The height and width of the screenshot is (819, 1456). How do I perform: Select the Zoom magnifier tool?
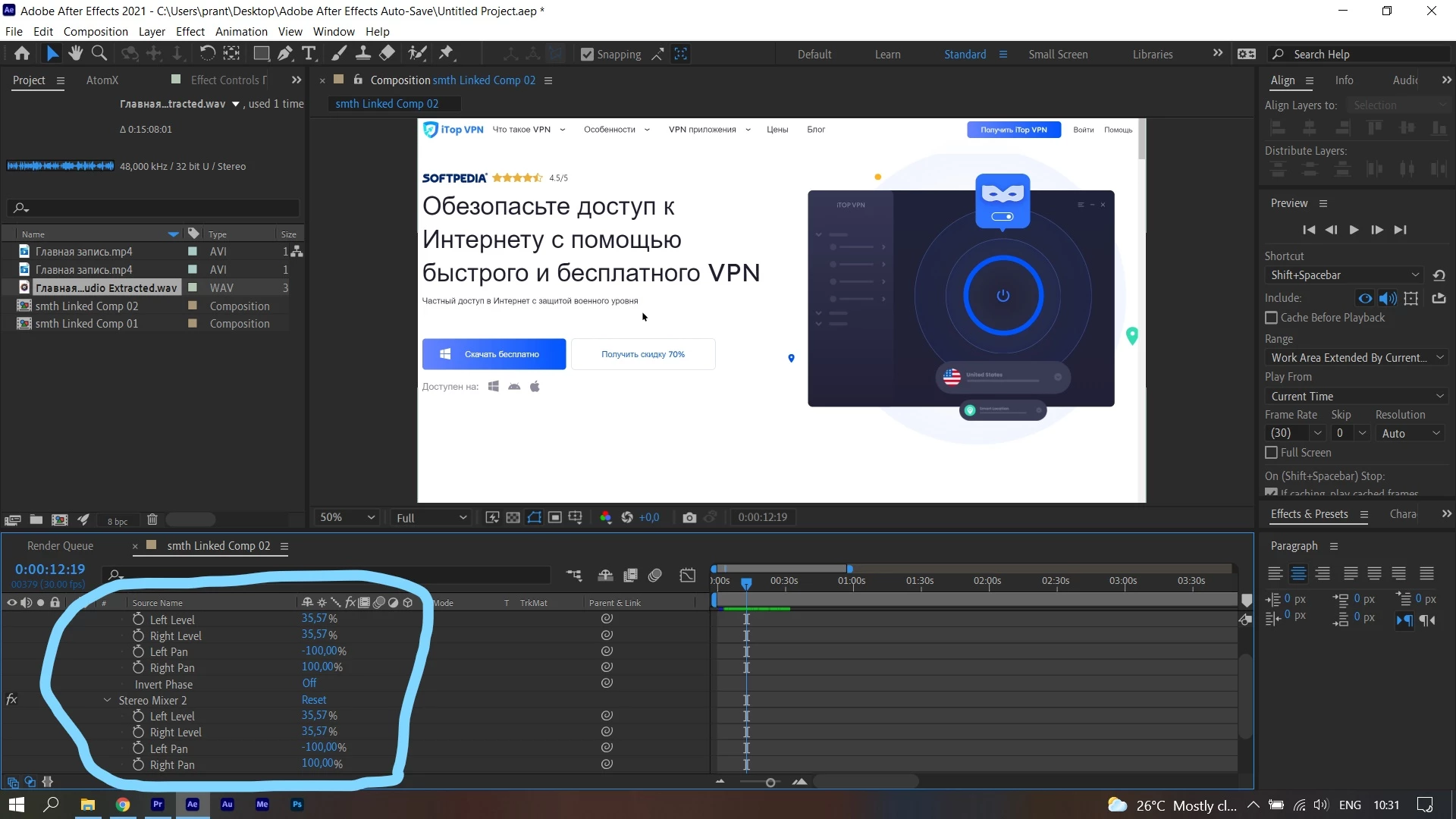99,53
